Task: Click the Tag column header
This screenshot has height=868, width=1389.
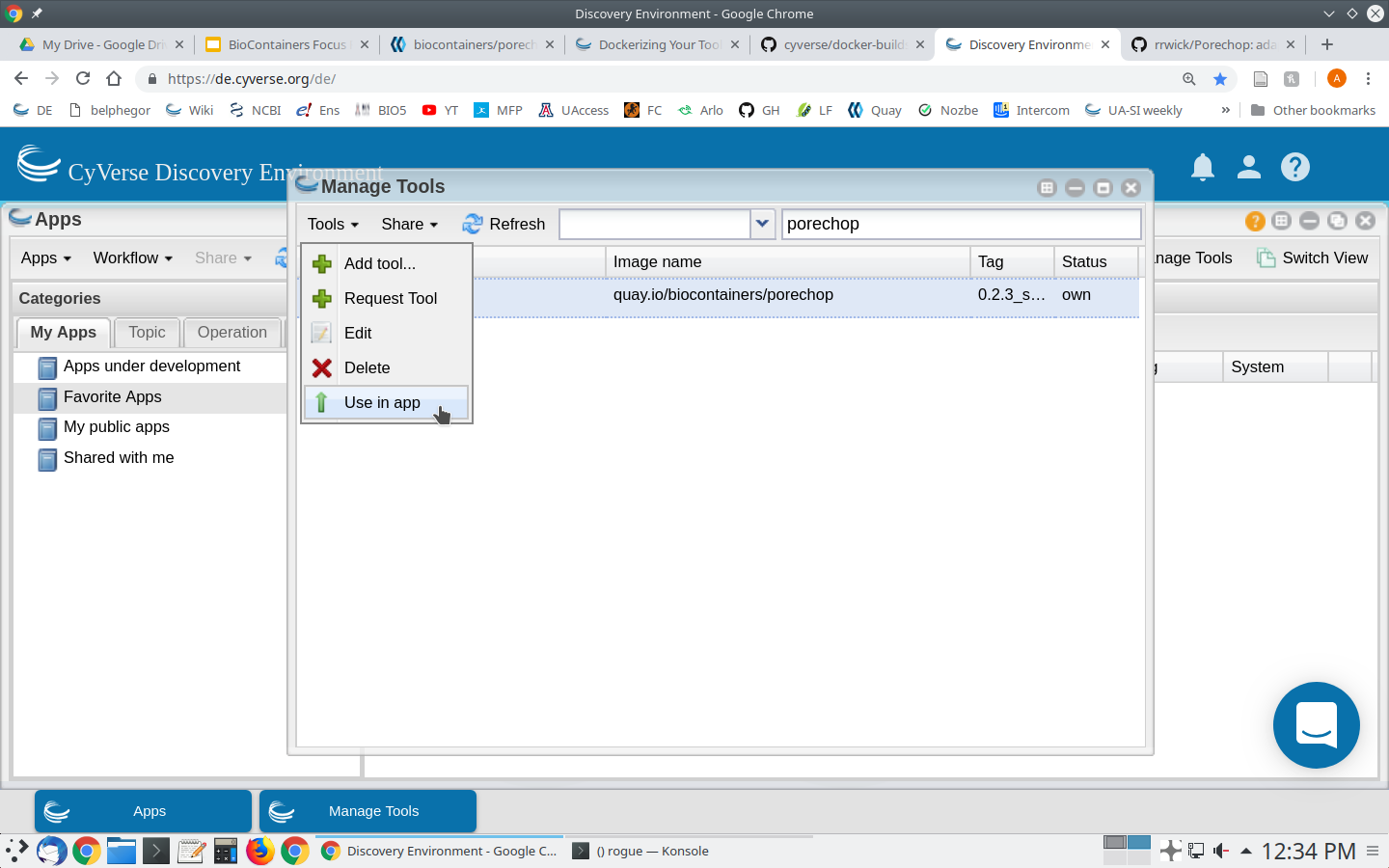Action: tap(1012, 261)
